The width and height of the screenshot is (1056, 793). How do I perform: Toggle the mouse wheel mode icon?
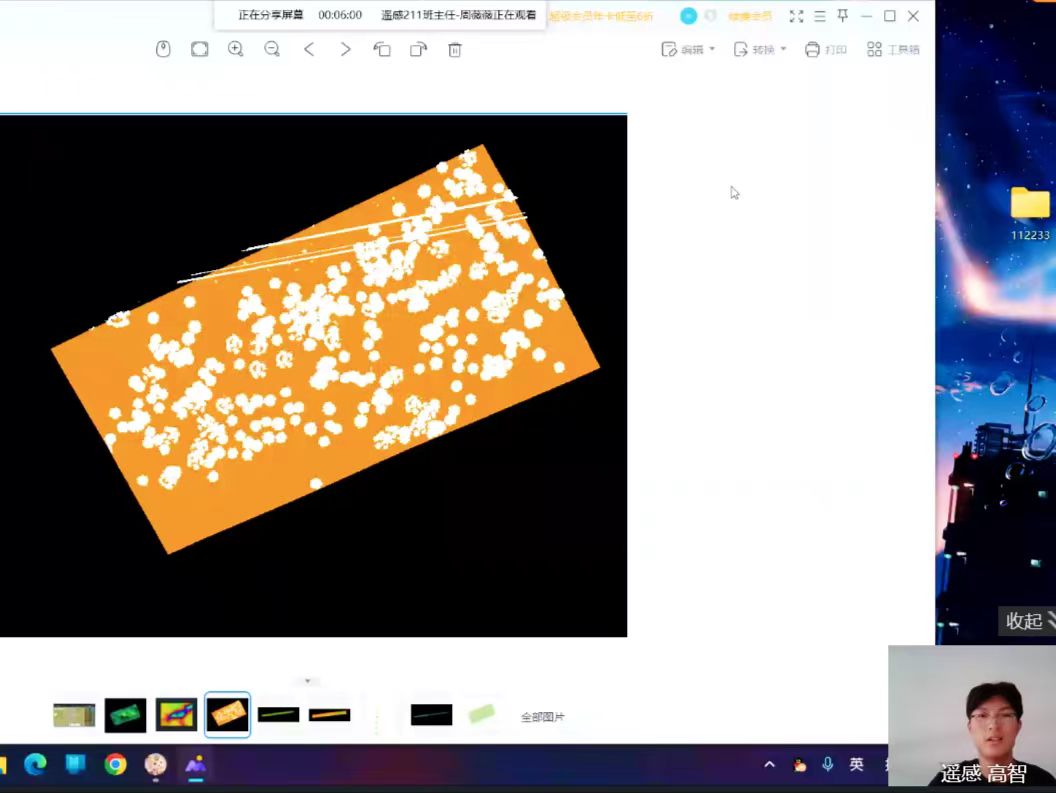tap(163, 49)
